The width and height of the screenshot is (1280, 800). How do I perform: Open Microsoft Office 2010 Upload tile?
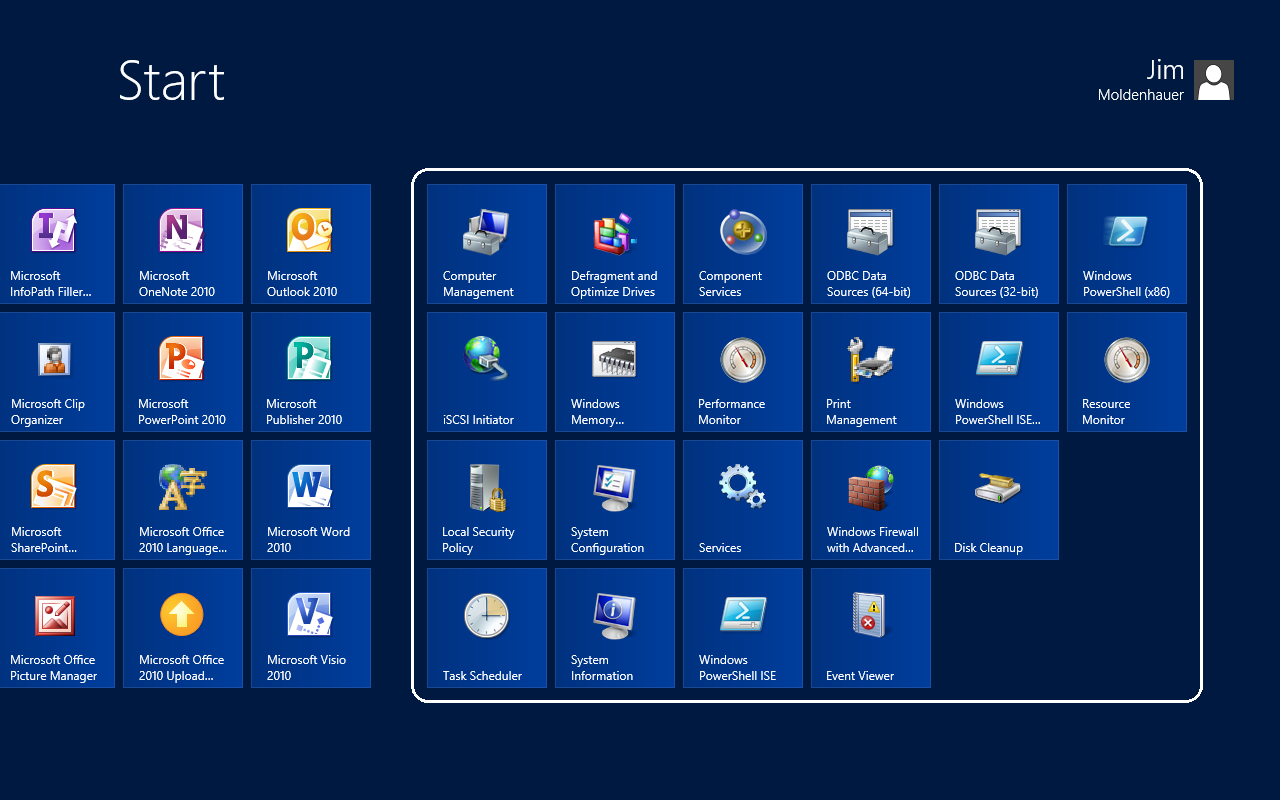pos(183,628)
